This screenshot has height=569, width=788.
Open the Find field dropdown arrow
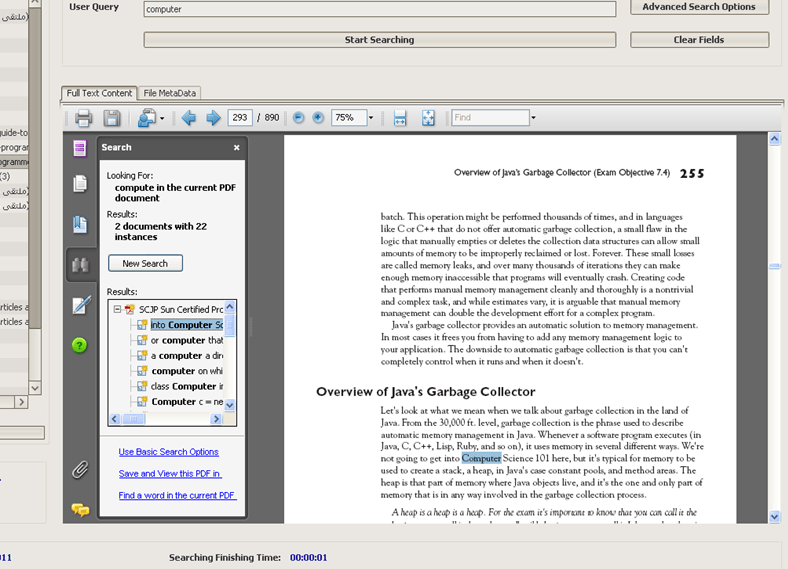coord(533,118)
